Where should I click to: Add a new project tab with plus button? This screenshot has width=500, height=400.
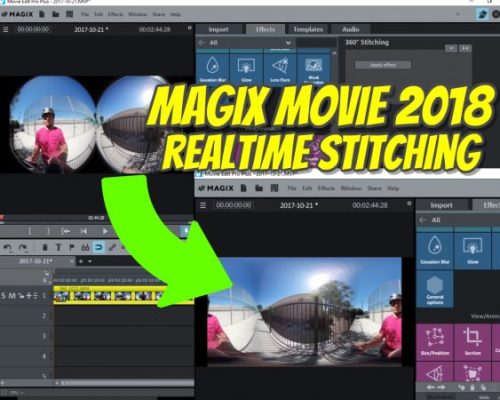coord(81,261)
